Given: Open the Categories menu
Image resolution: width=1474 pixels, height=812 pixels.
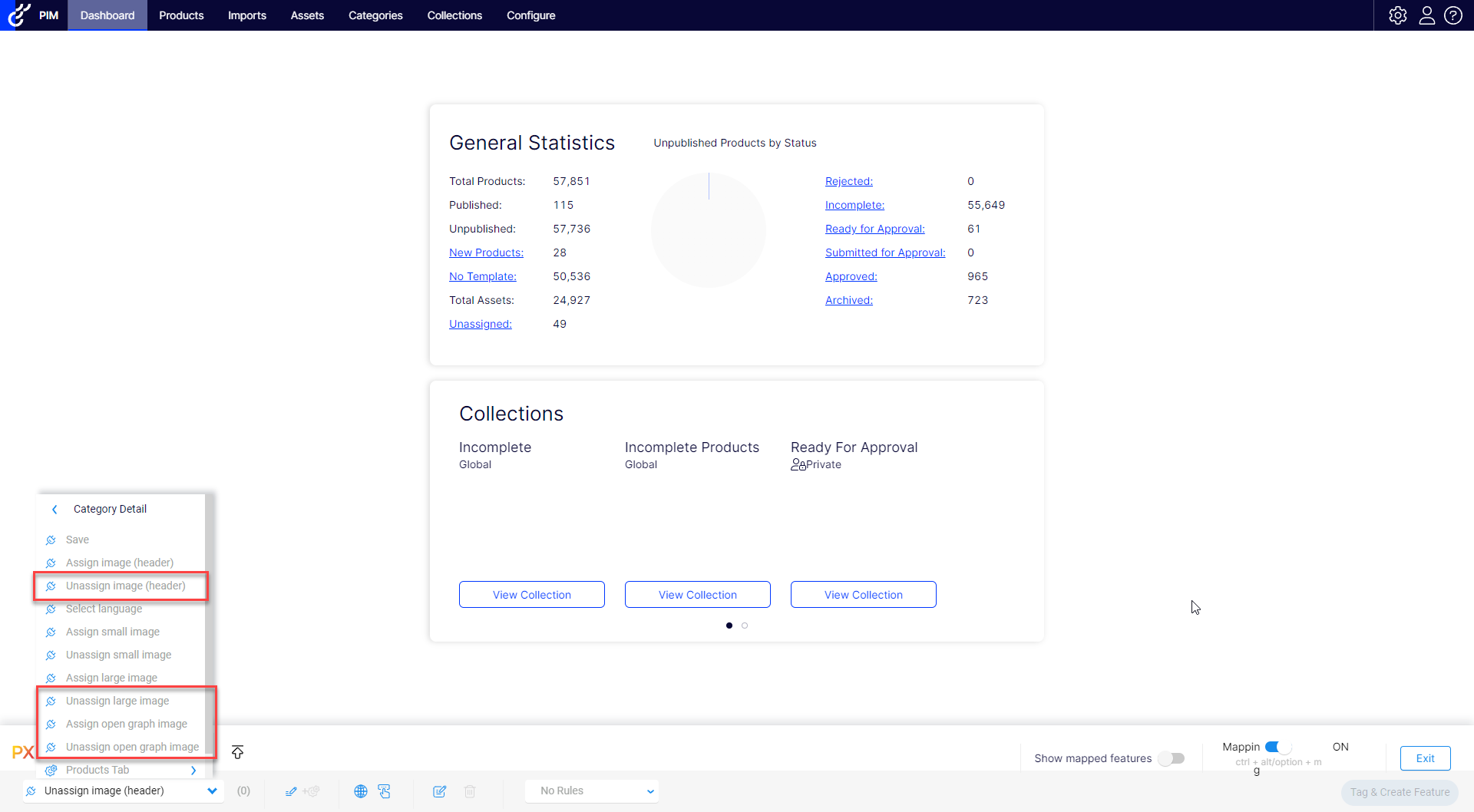Looking at the screenshot, I should point(375,15).
